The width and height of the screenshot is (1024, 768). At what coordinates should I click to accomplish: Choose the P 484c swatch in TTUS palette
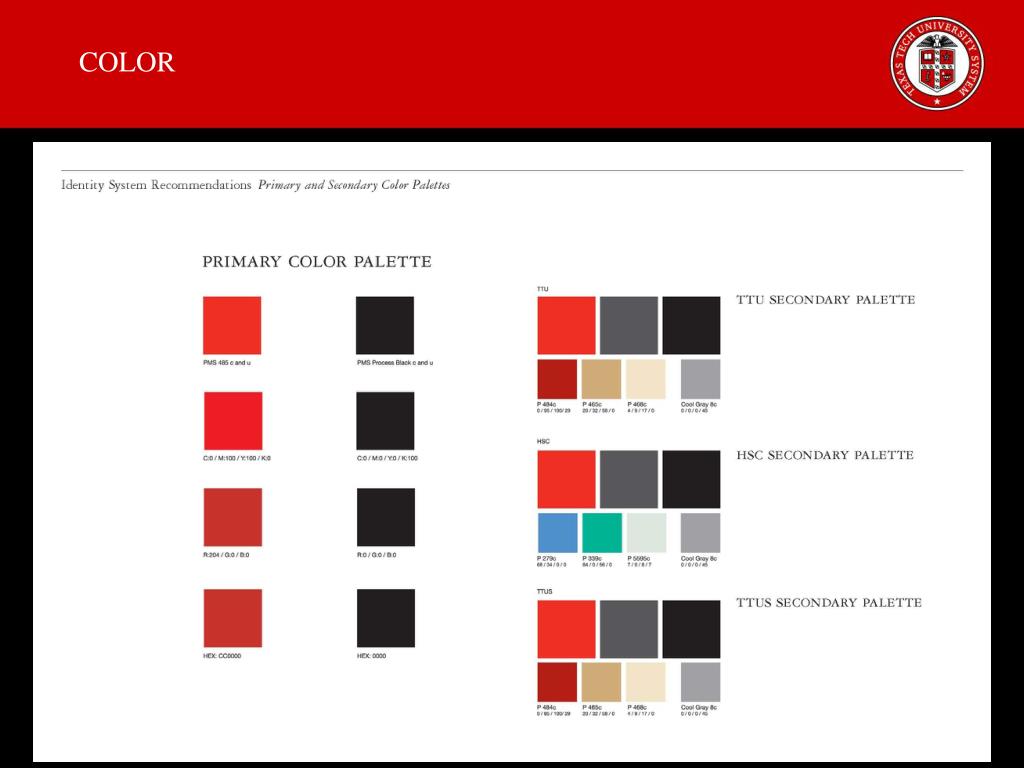557,682
